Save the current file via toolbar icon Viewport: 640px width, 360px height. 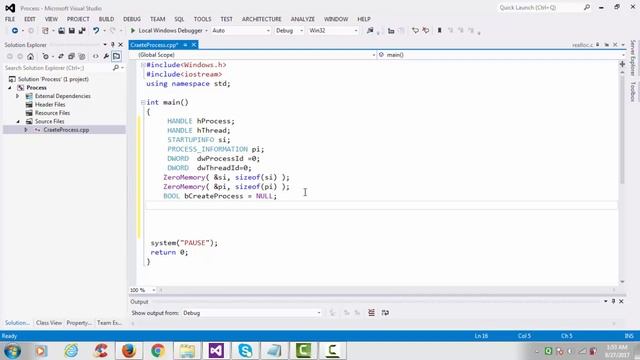[x=71, y=31]
